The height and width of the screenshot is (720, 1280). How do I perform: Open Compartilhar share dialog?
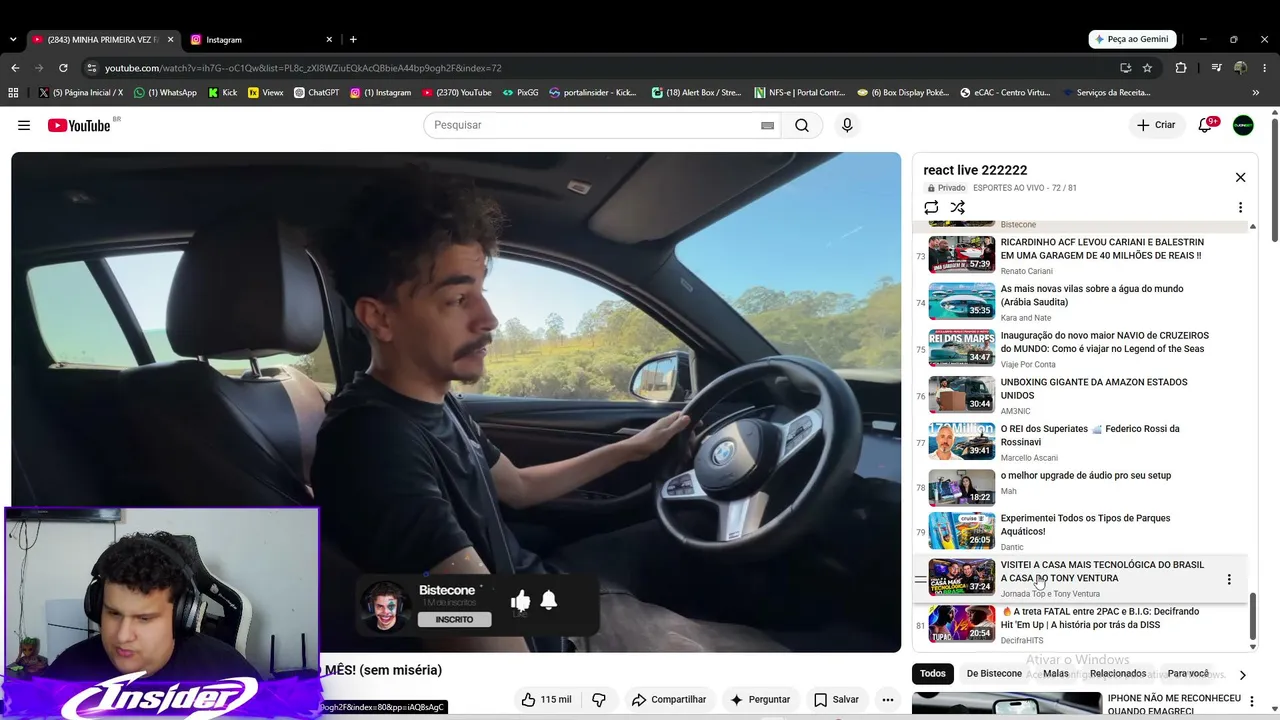tap(669, 700)
